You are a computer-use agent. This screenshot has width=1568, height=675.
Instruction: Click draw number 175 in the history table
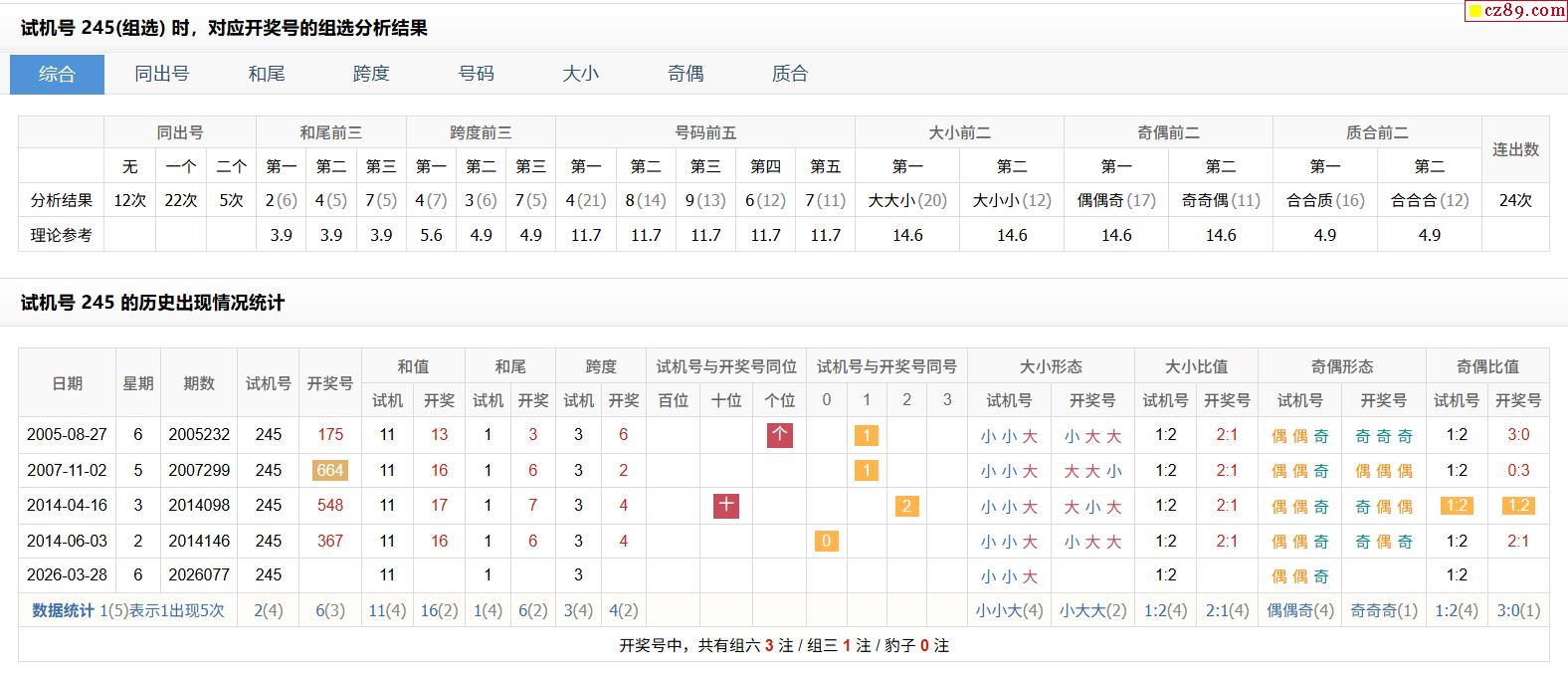330,435
